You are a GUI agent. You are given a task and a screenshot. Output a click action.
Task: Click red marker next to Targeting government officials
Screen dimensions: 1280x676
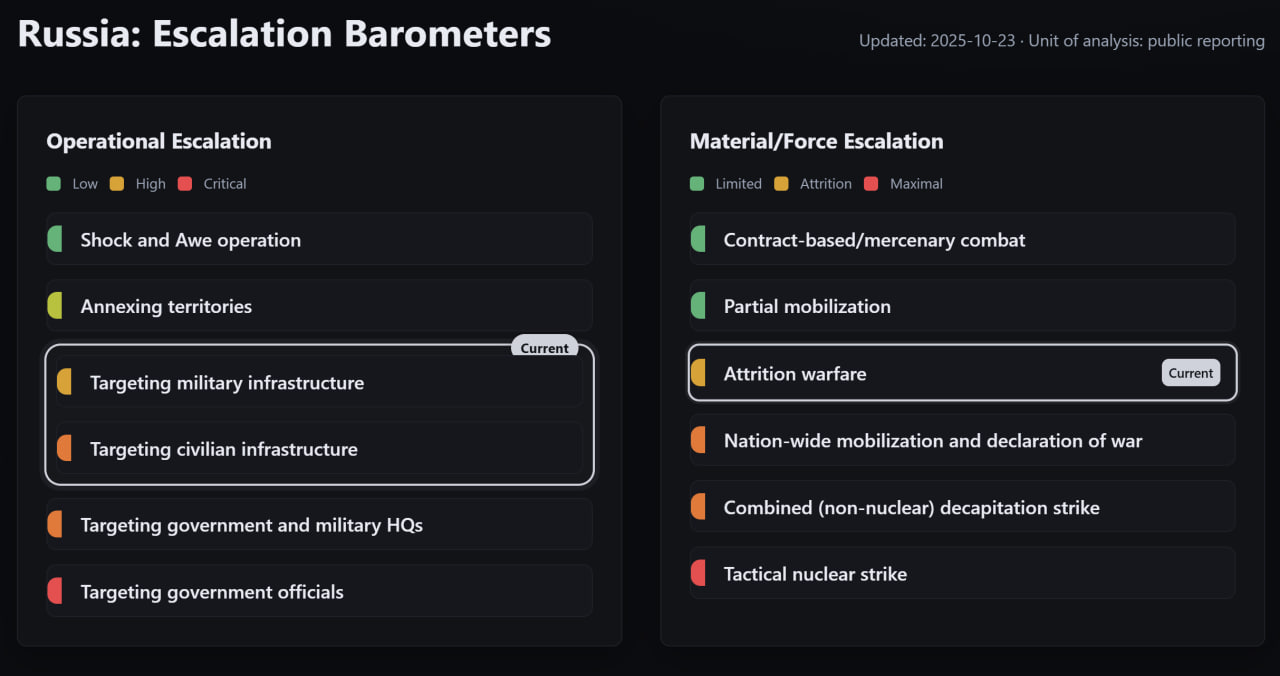click(55, 592)
